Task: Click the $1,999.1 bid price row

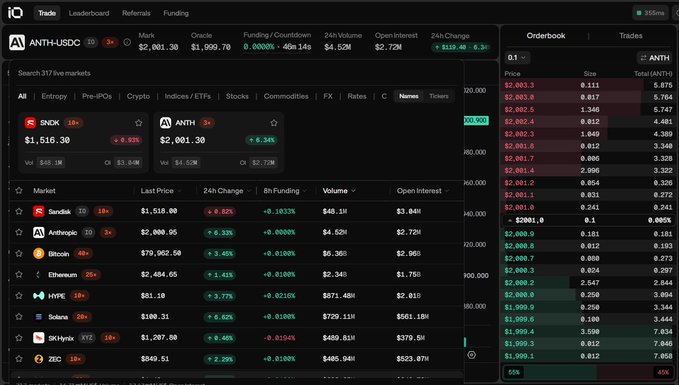Action: [588, 356]
